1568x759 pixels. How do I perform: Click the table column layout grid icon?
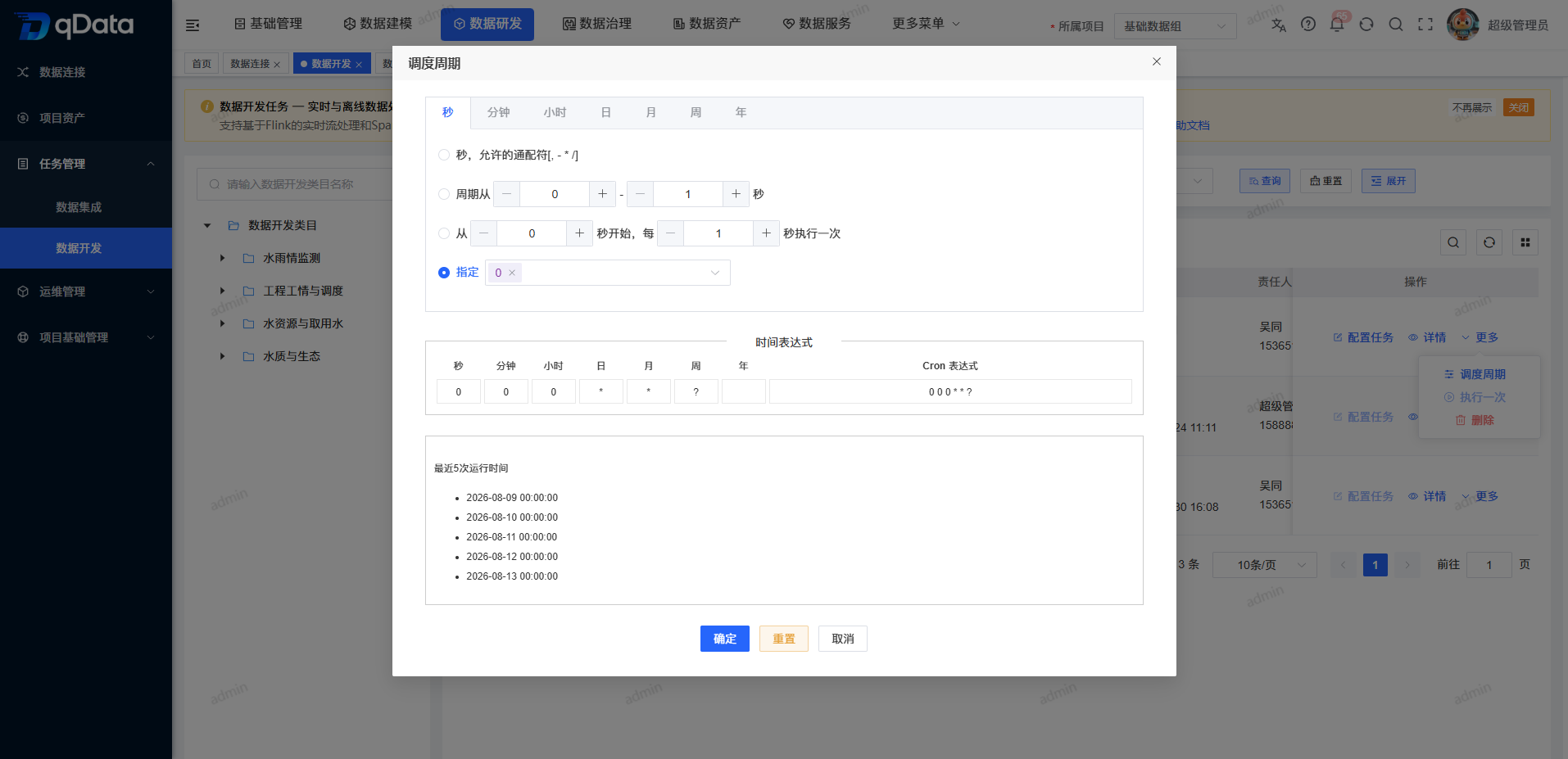pos(1525,242)
